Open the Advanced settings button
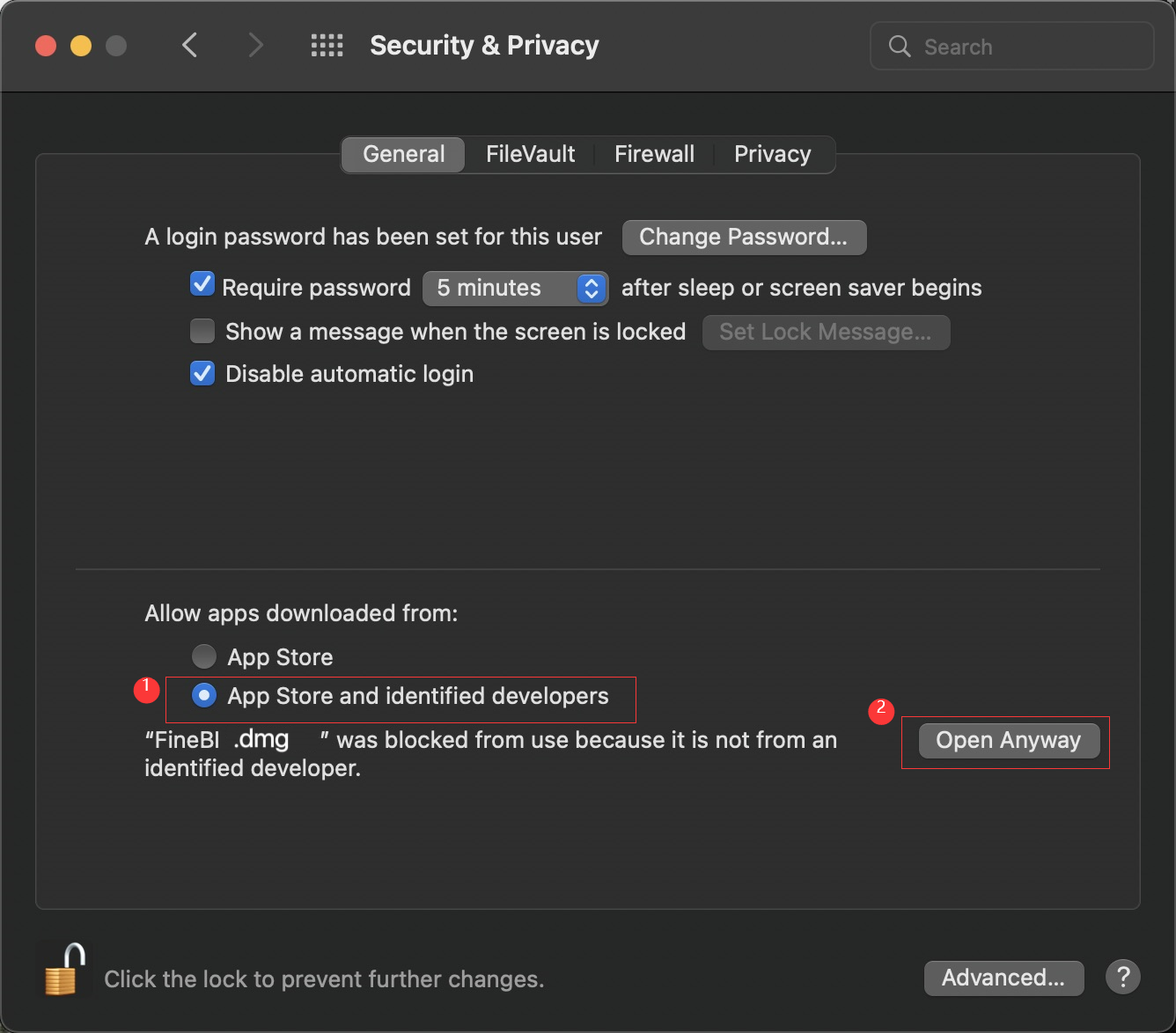The width and height of the screenshot is (1176, 1033). pyautogui.click(x=1003, y=978)
